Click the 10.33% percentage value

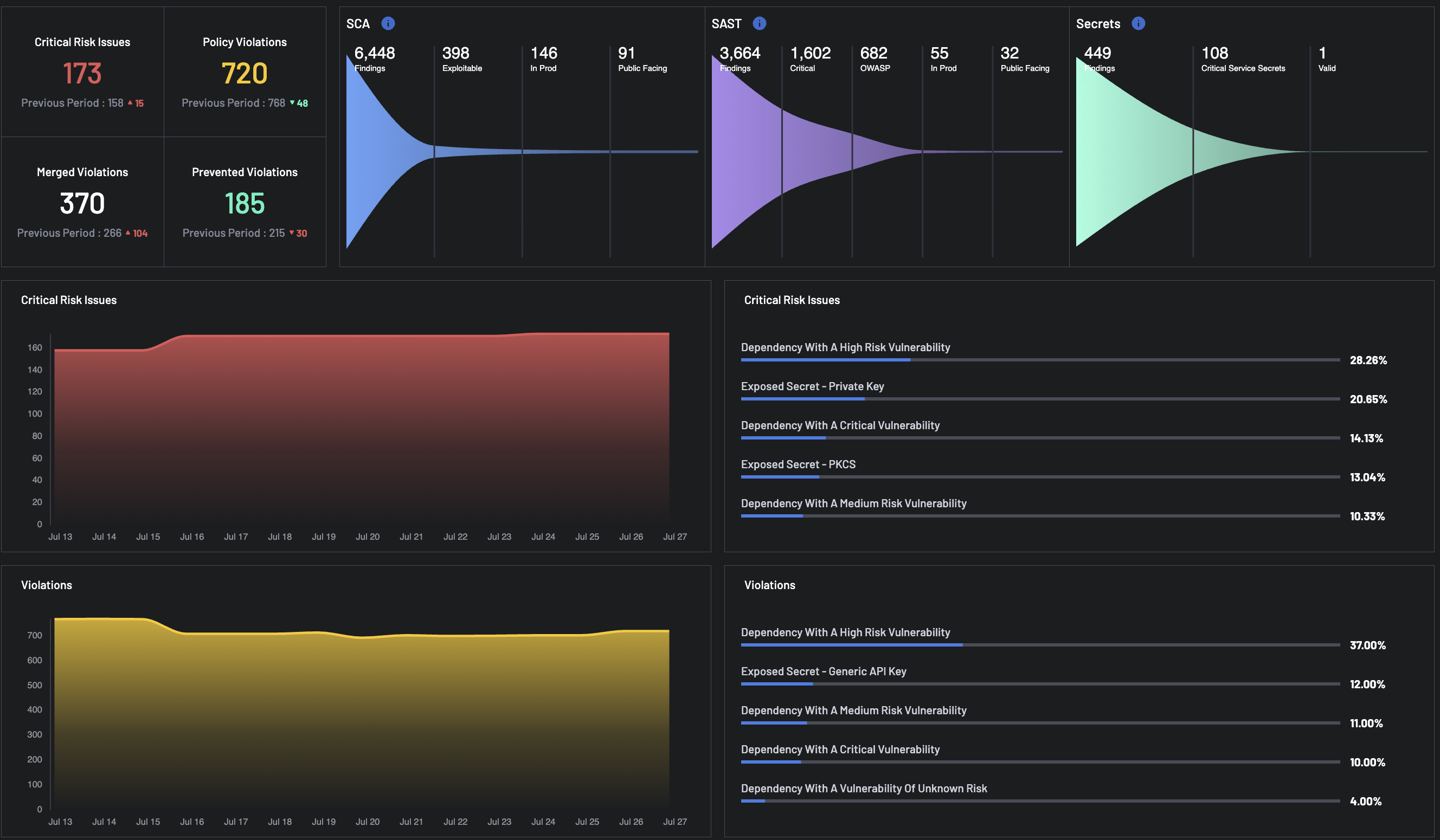[1367, 516]
